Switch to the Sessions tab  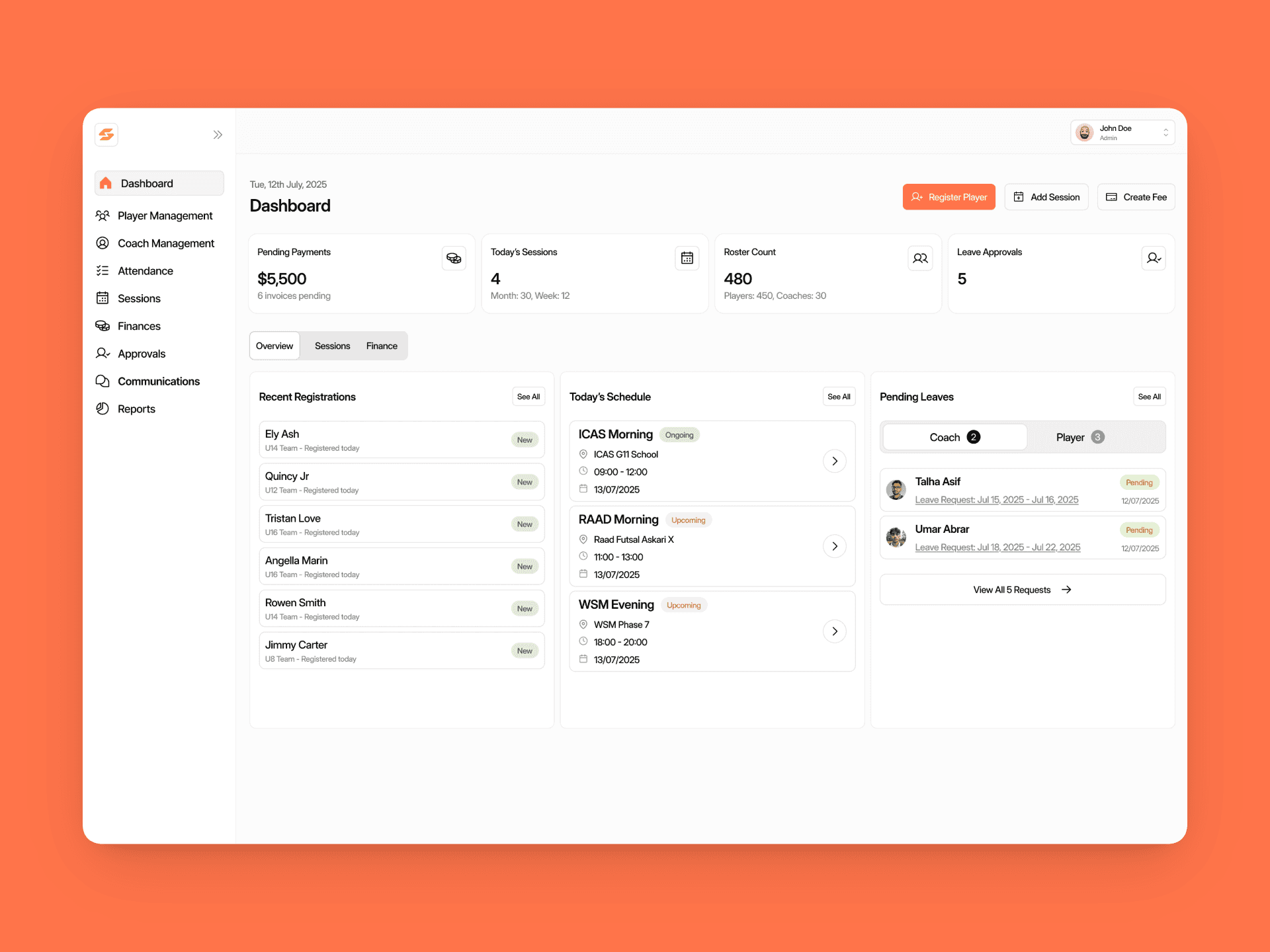[332, 346]
